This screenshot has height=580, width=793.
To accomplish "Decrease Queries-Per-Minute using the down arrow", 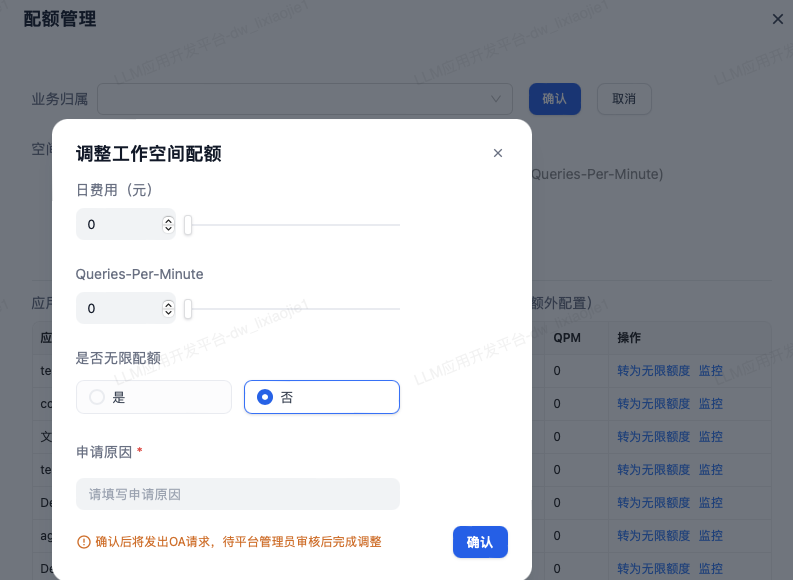I will click(x=168, y=313).
